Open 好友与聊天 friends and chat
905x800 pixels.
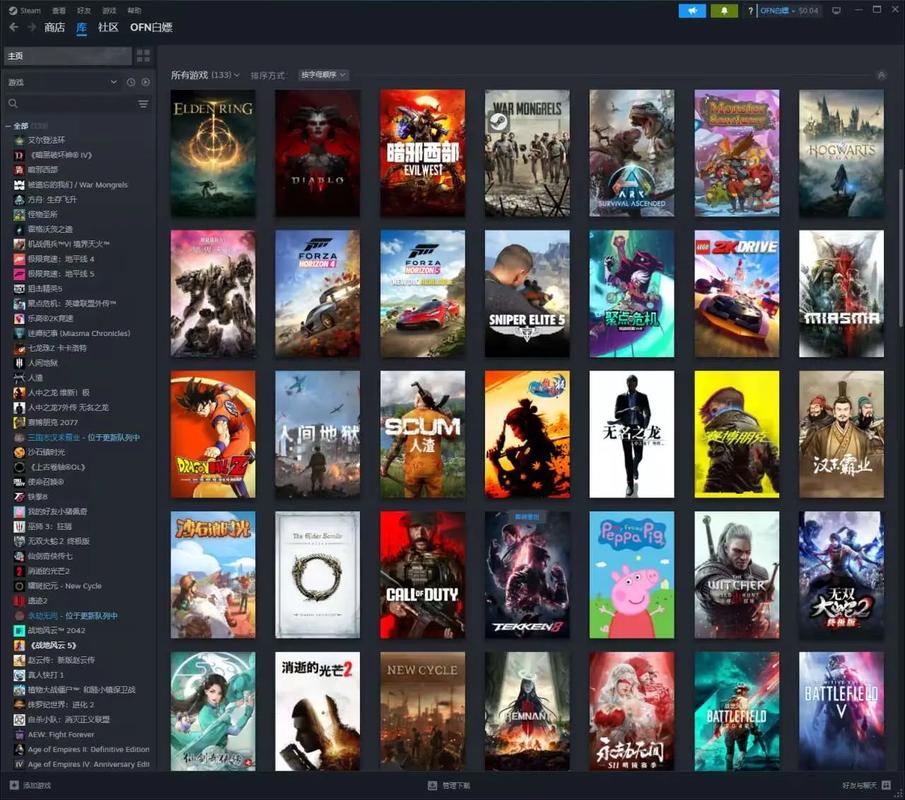859,785
